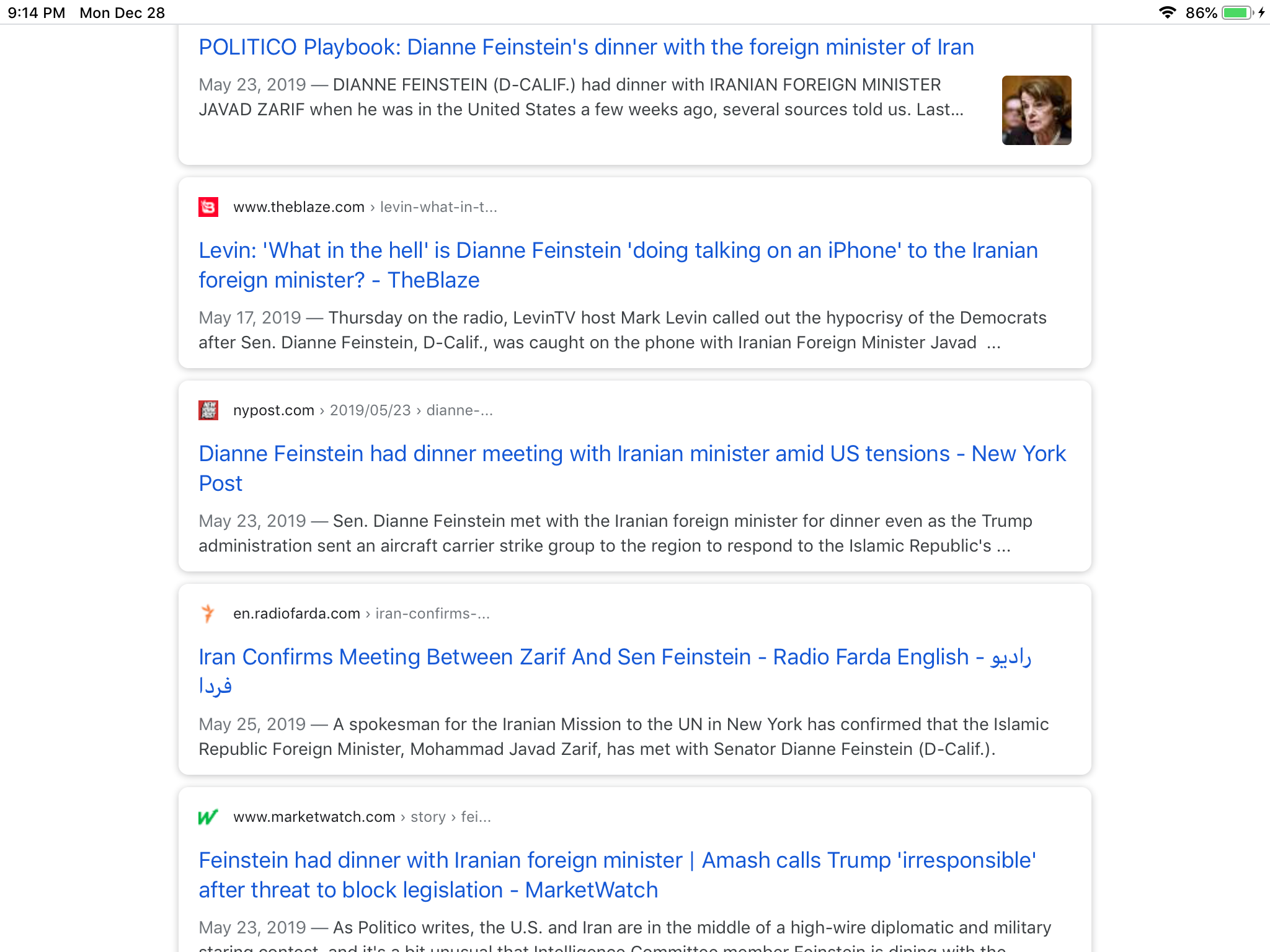Select the May 17, 2019 Mark Levin snippet
1270x952 pixels.
(x=623, y=330)
